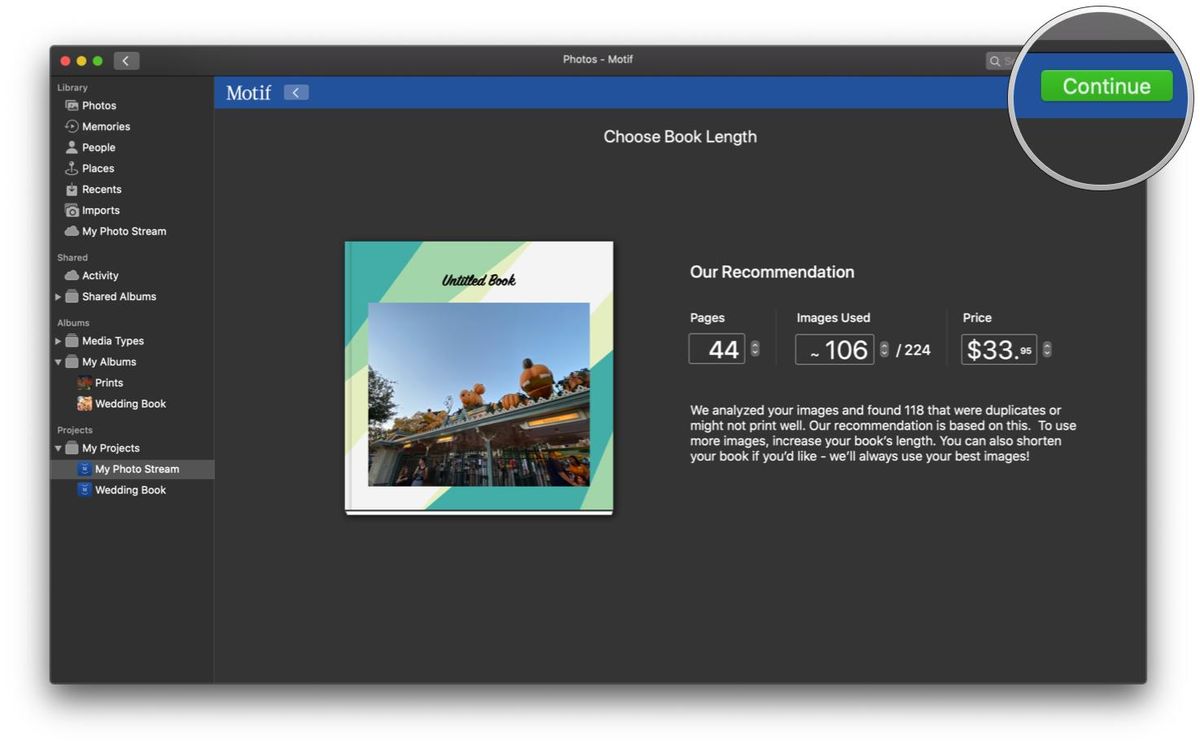Show Recents in the sidebar
This screenshot has width=1200, height=747.
click(103, 189)
